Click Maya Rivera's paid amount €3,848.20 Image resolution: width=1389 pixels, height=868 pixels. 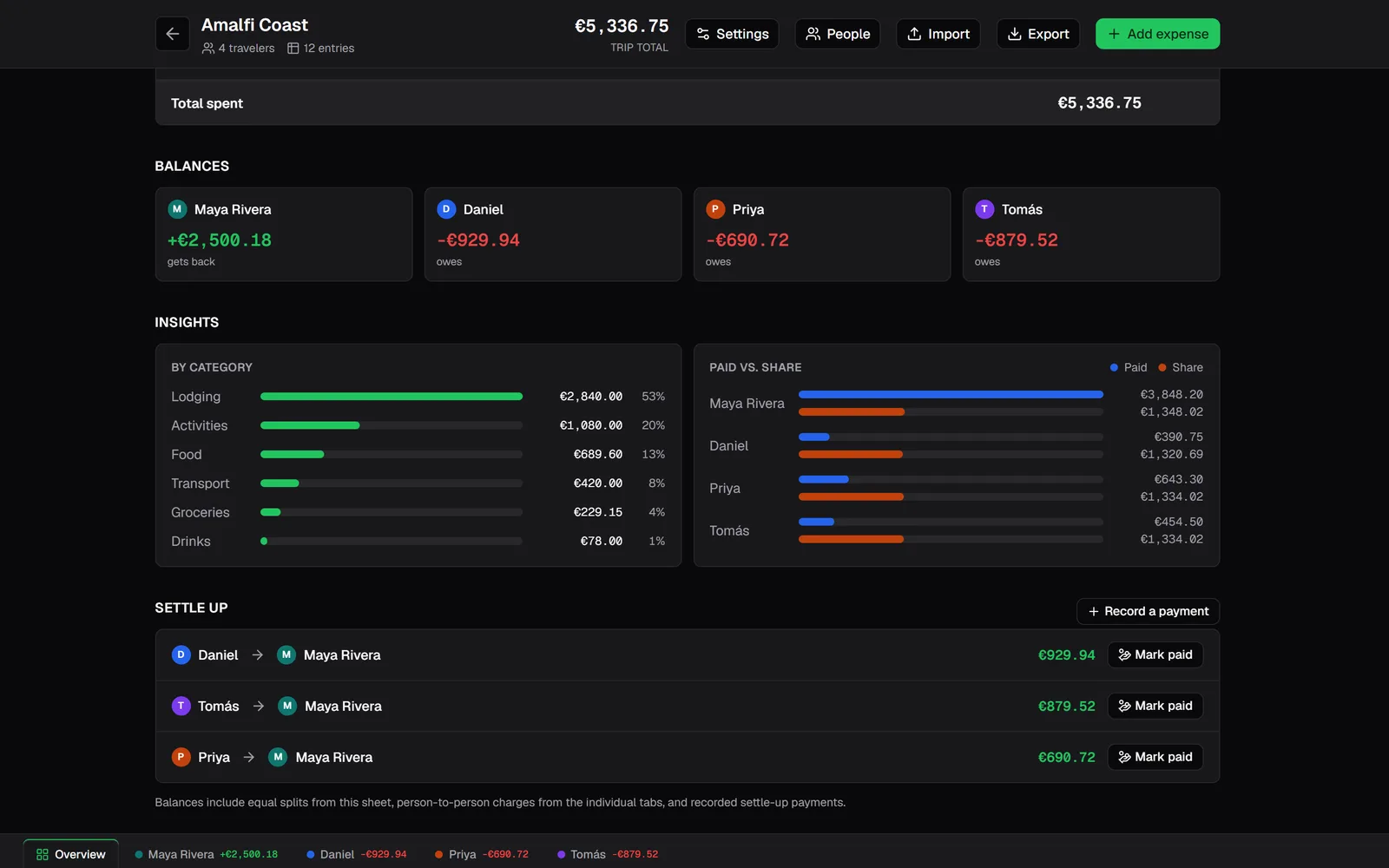[x=1171, y=394]
